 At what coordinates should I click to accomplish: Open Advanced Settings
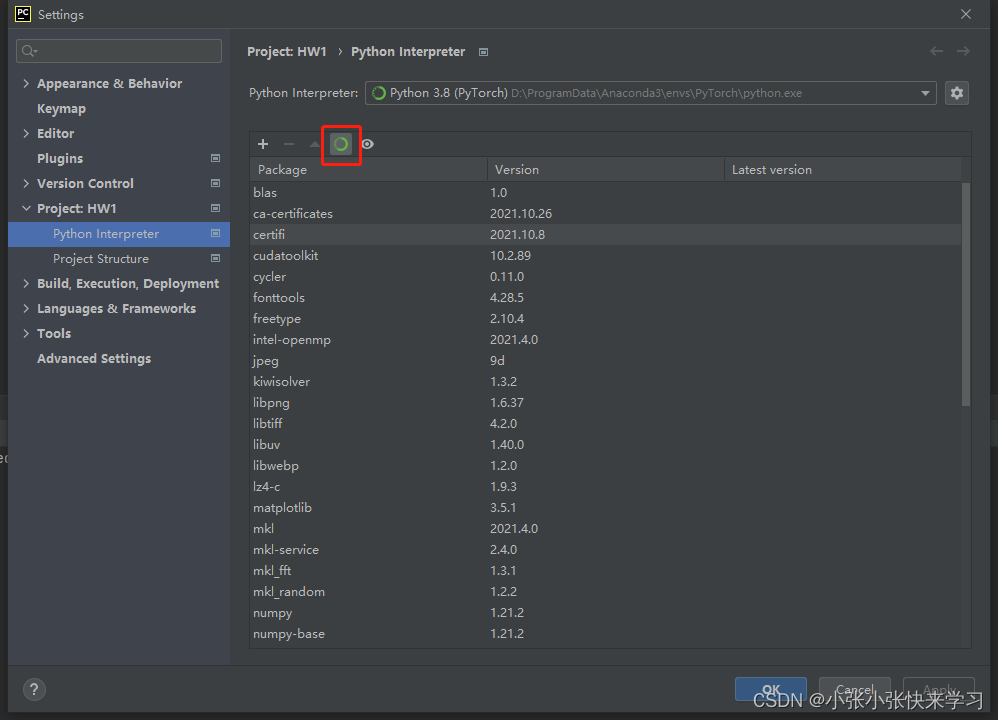[x=94, y=358]
